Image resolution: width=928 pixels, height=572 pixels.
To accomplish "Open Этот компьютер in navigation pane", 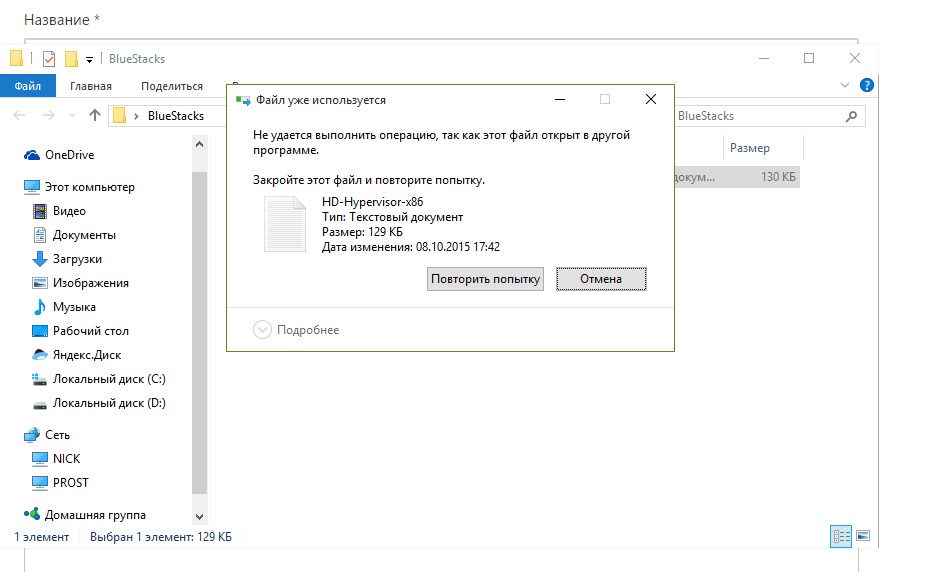I will (x=89, y=187).
